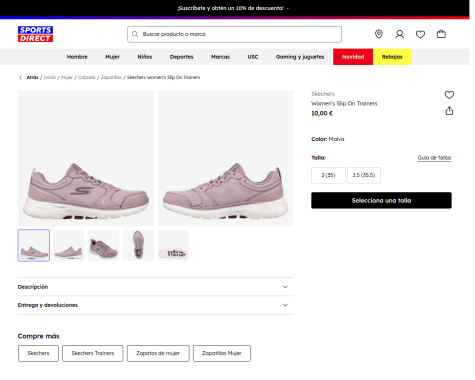Open the Mujer menu
The width and height of the screenshot is (475, 380).
tap(112, 57)
